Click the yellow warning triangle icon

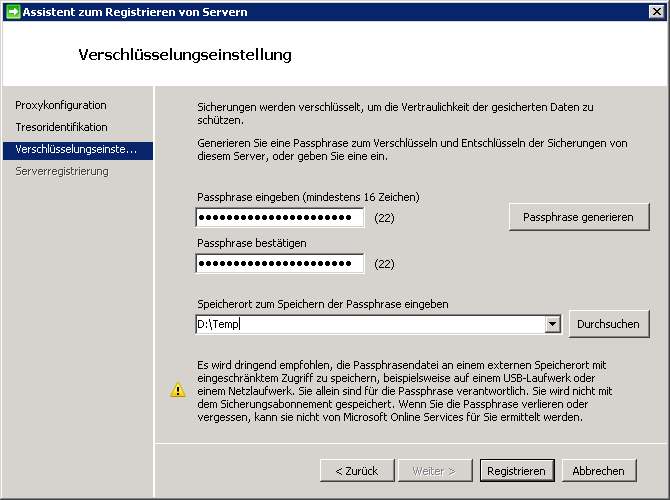[x=178, y=390]
